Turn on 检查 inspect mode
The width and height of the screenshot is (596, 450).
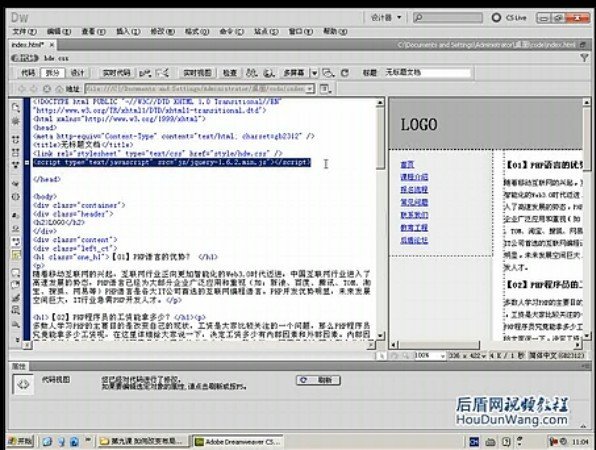click(x=230, y=73)
